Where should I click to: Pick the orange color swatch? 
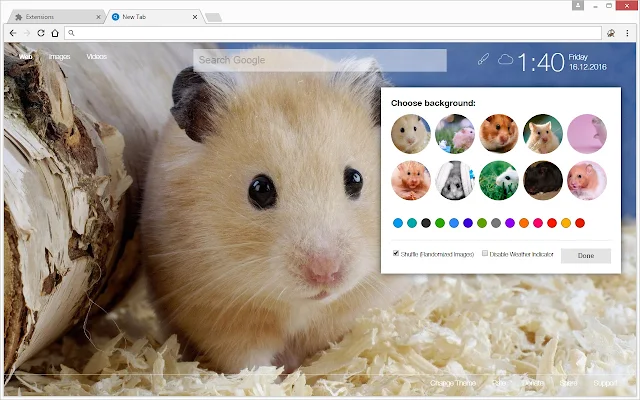tap(524, 223)
